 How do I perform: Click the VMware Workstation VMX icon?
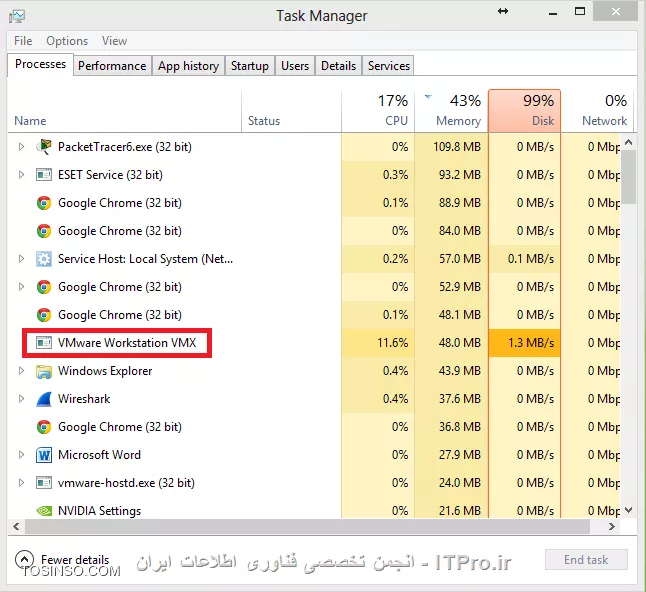click(44, 343)
